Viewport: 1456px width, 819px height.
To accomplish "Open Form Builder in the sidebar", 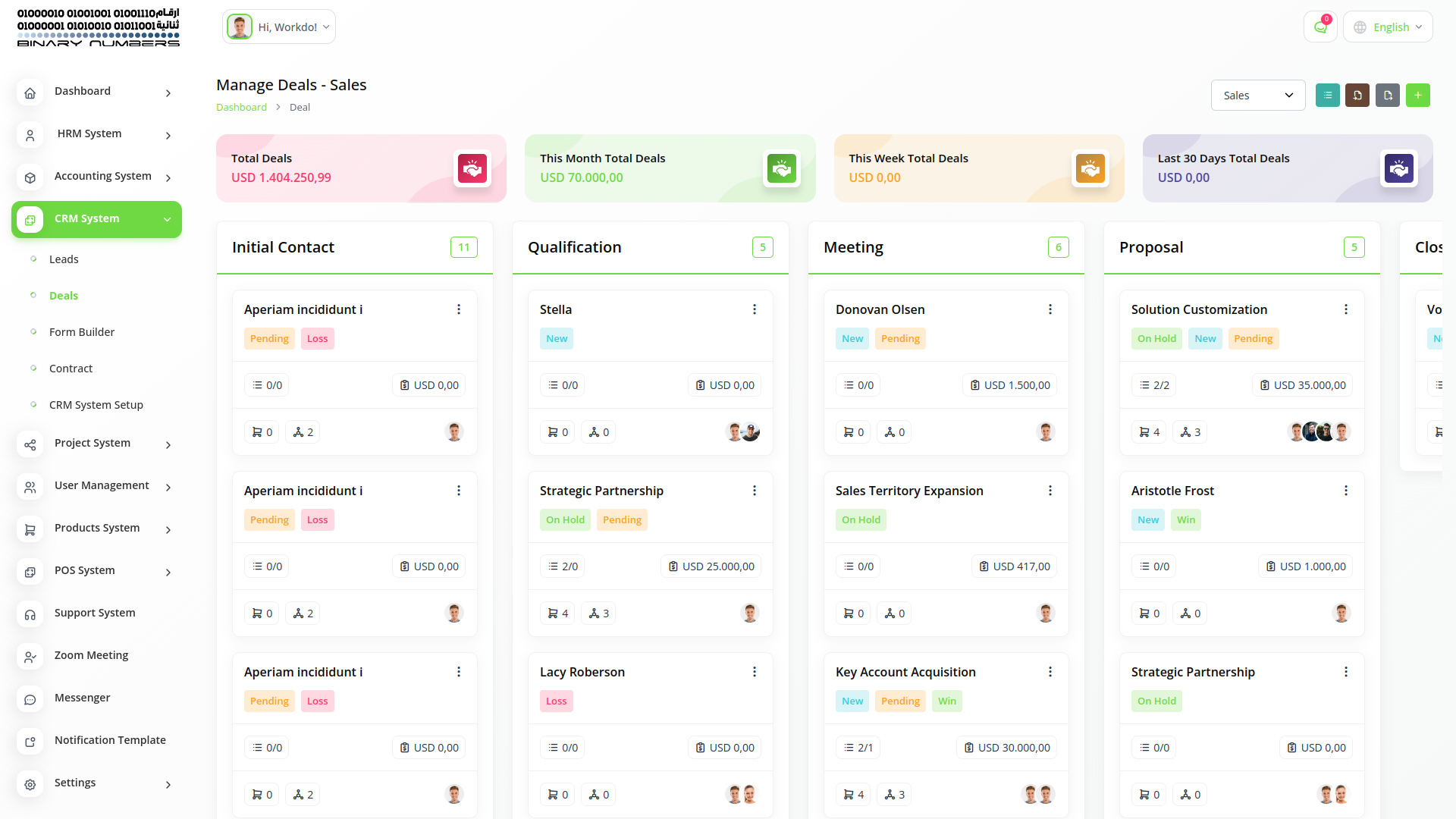I will [82, 332].
